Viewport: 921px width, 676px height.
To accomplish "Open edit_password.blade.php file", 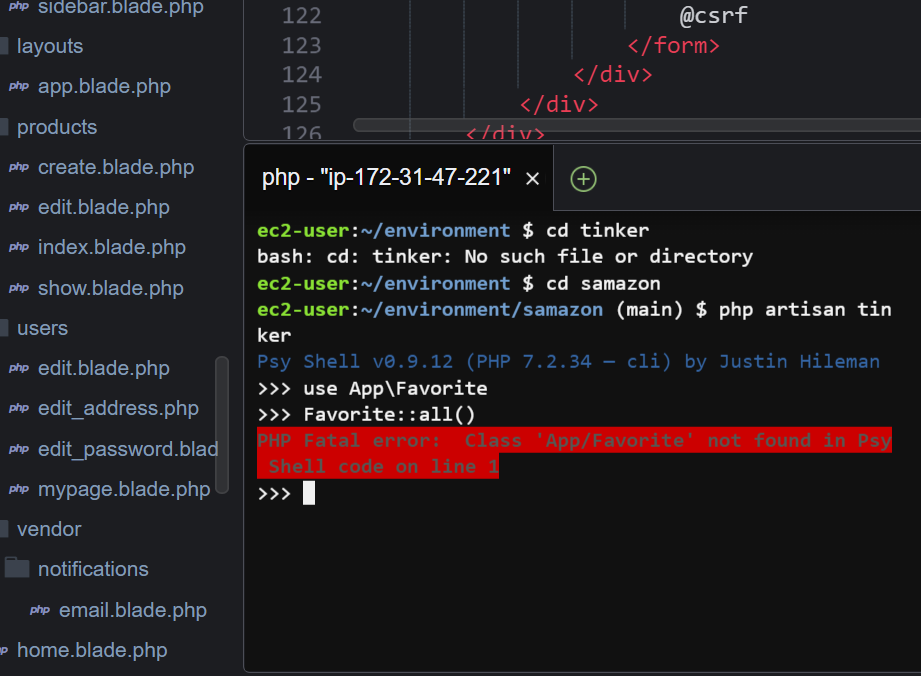I will (x=127, y=449).
